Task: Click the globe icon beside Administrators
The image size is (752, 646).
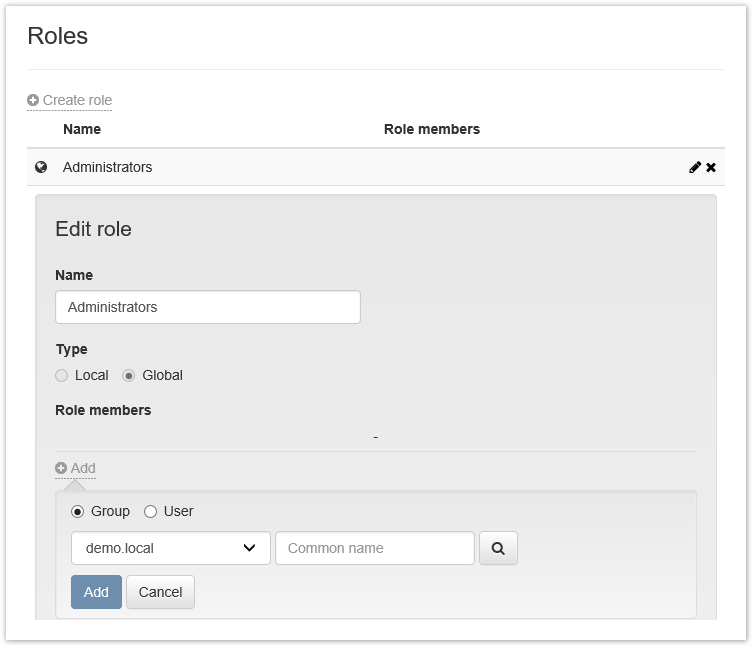Action: click(x=41, y=167)
